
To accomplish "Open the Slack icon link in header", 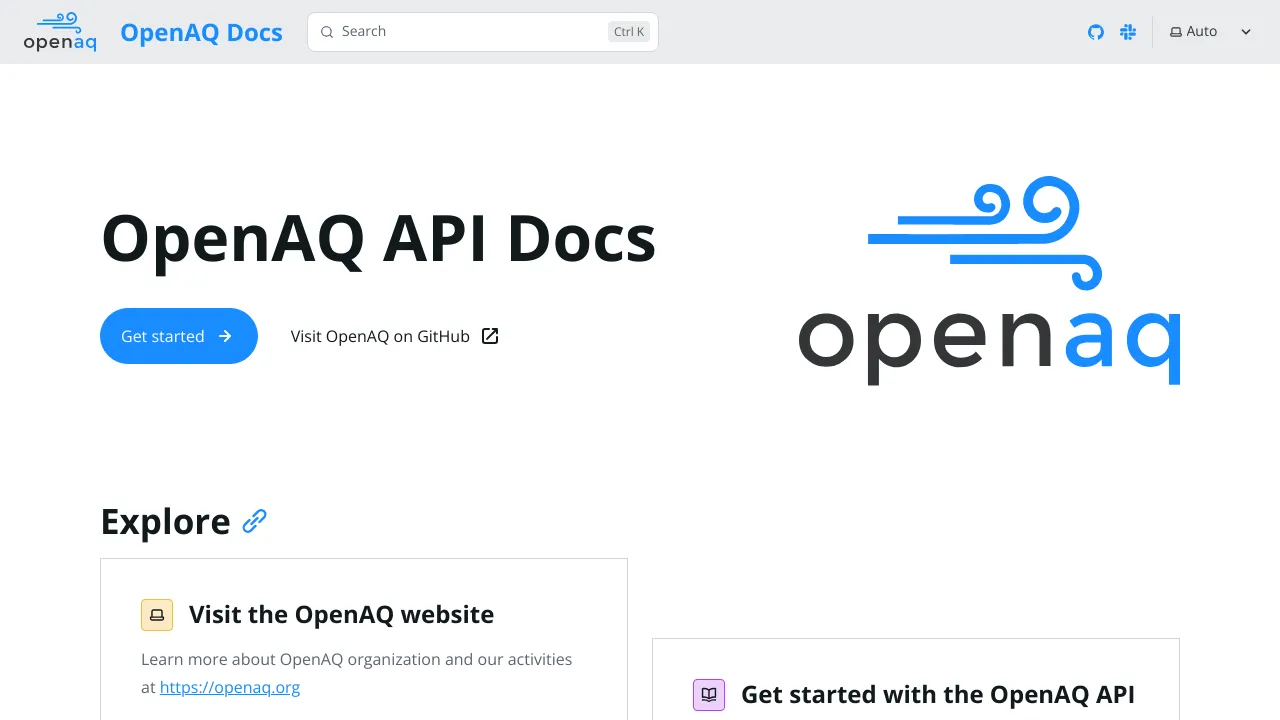I will (x=1128, y=32).
